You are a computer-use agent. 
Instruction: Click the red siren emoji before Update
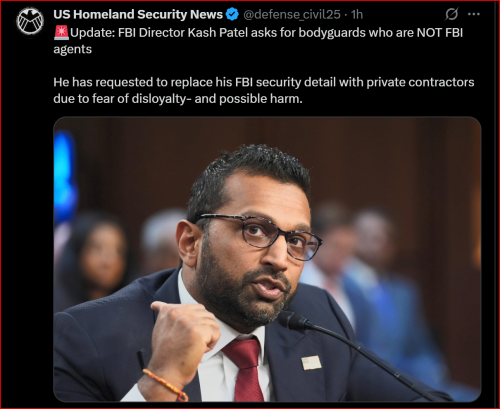[61, 33]
